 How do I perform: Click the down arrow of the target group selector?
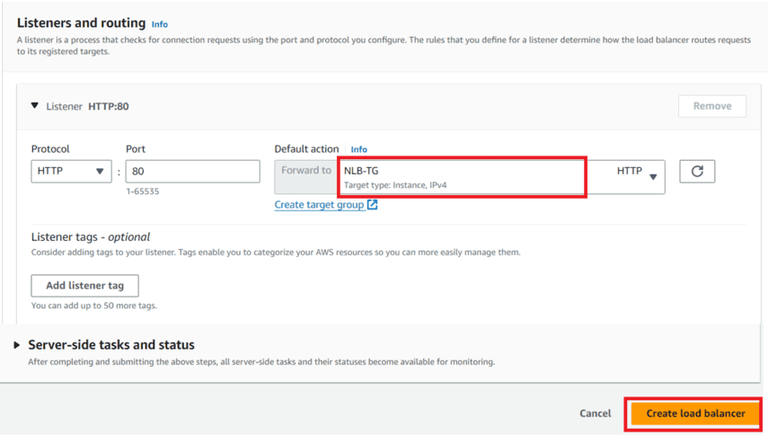[653, 177]
